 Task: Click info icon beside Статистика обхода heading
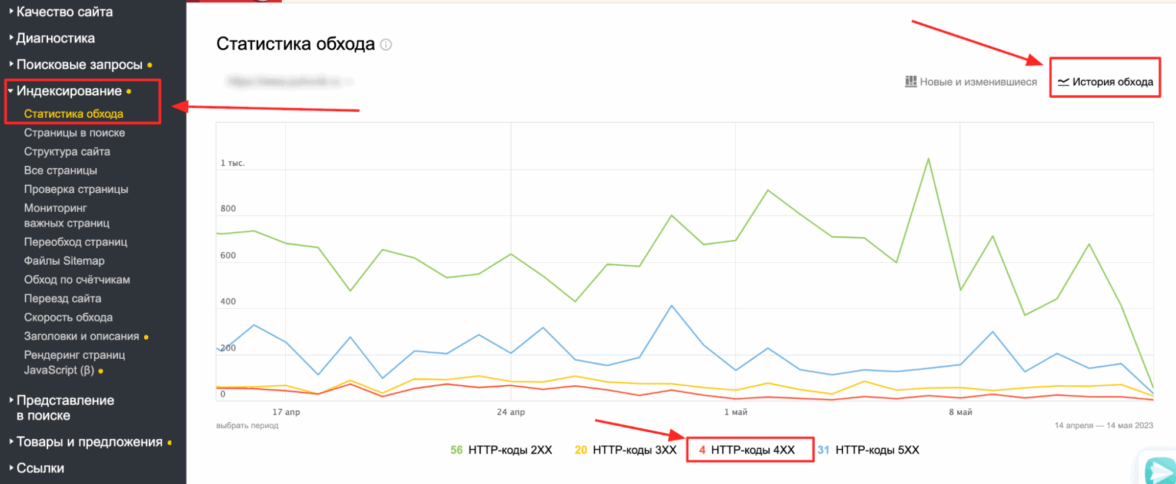pyautogui.click(x=387, y=45)
